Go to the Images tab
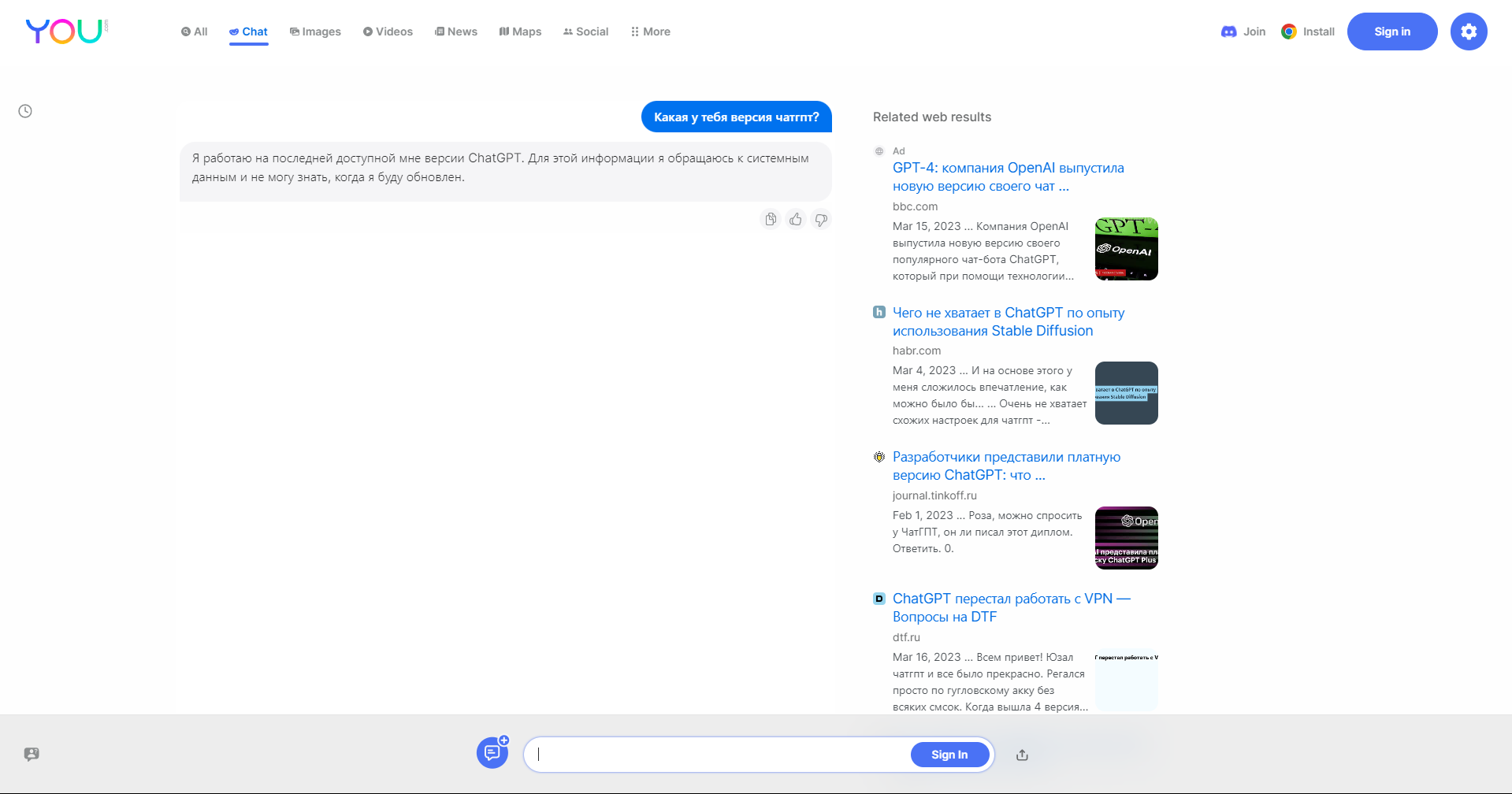 point(315,32)
